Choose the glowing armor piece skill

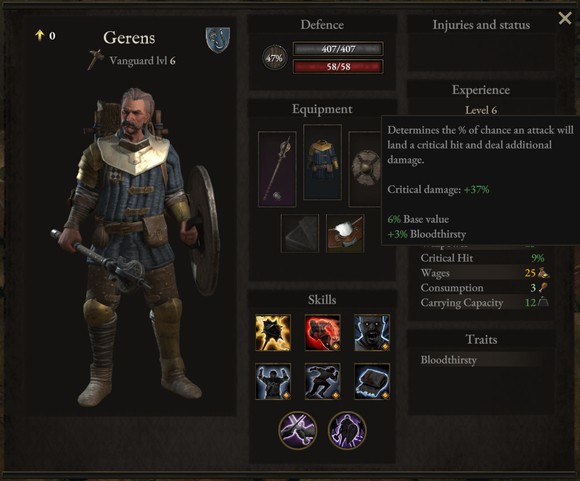pyautogui.click(x=372, y=381)
